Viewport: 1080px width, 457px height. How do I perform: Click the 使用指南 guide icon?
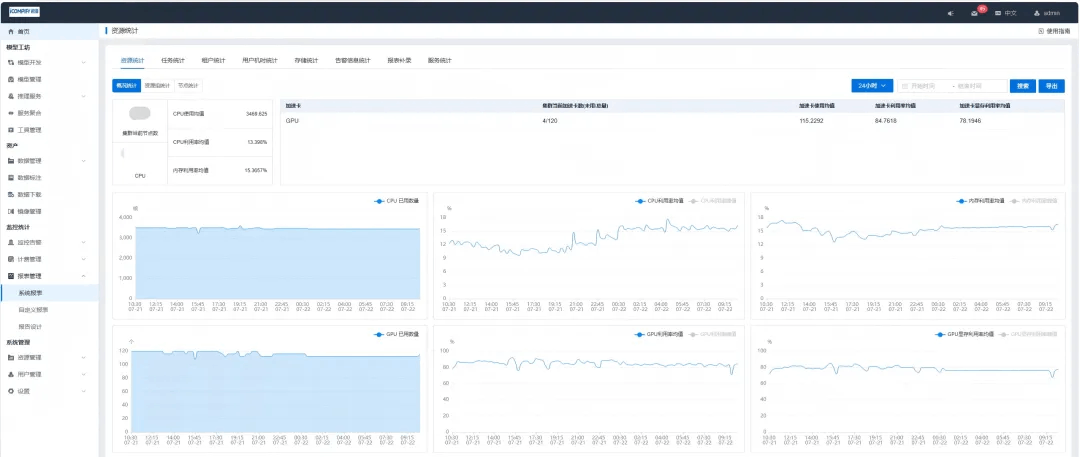click(x=1041, y=31)
